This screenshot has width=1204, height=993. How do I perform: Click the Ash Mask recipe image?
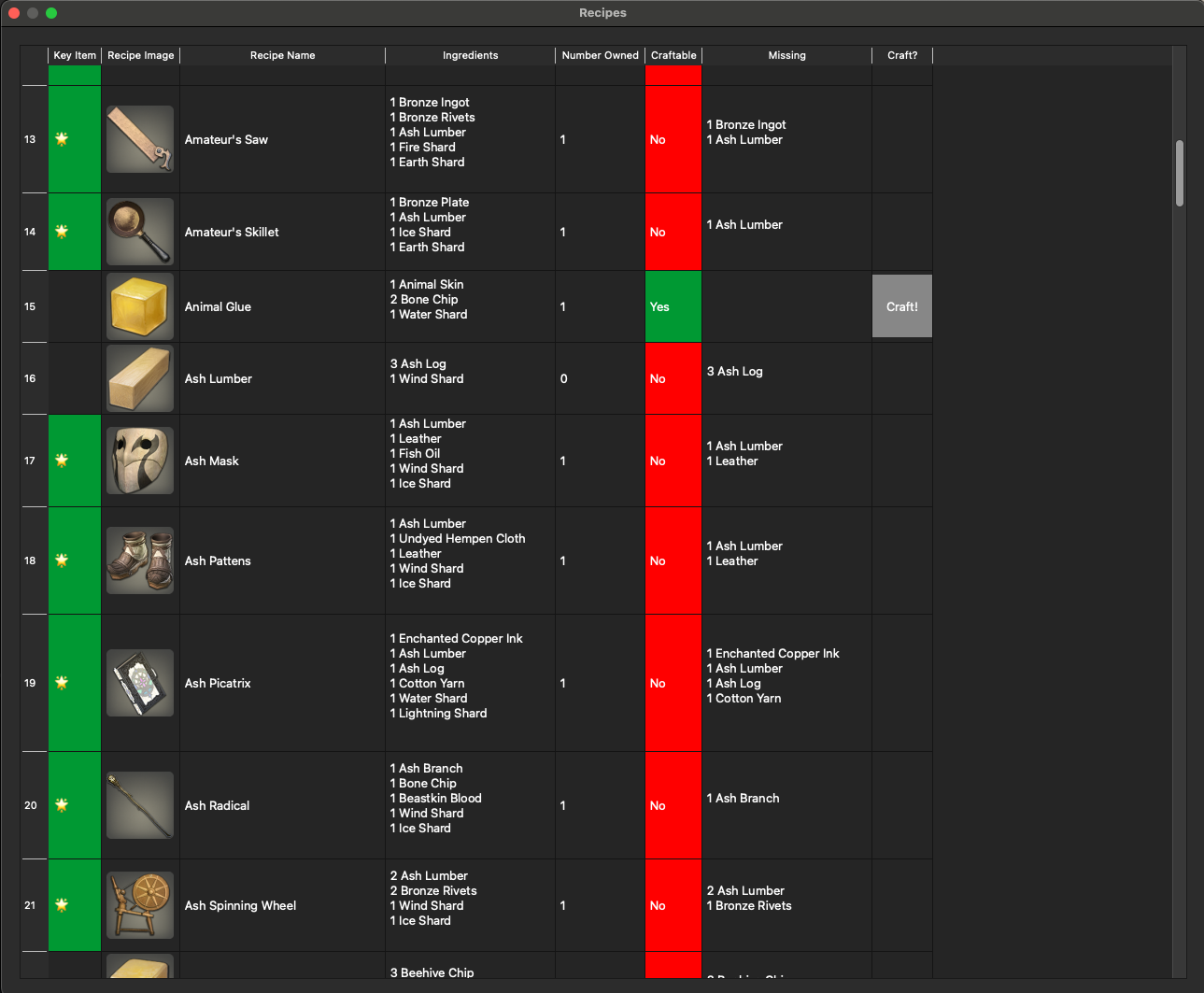point(139,461)
